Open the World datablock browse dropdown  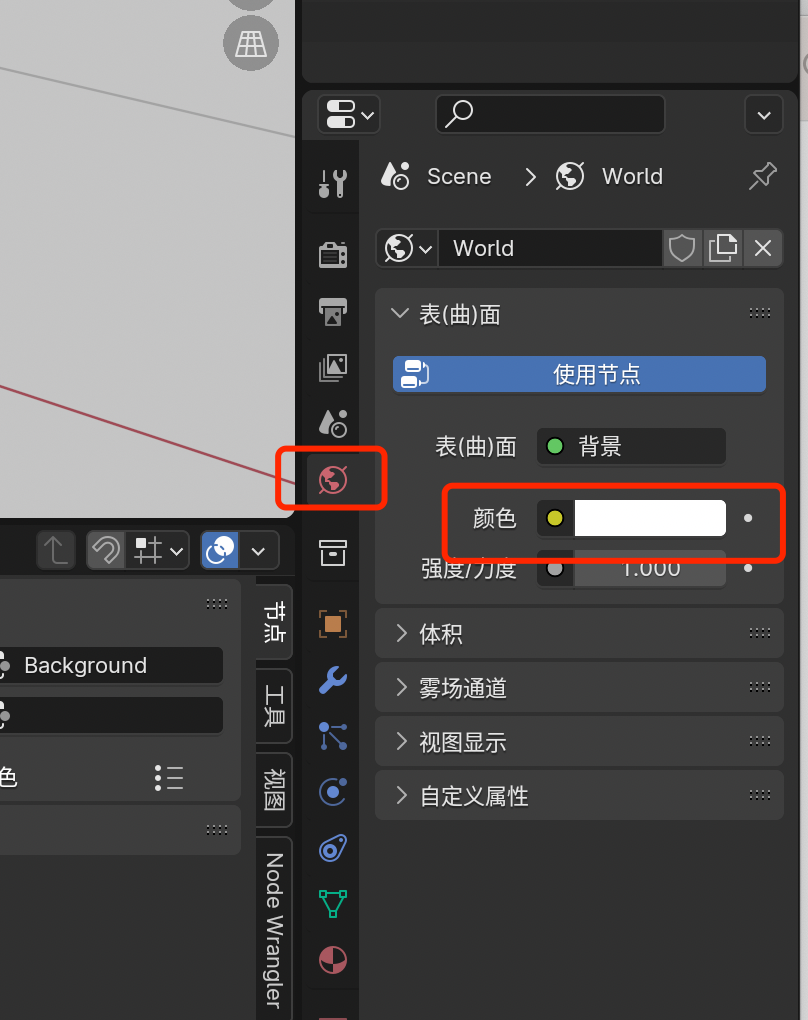pos(407,248)
